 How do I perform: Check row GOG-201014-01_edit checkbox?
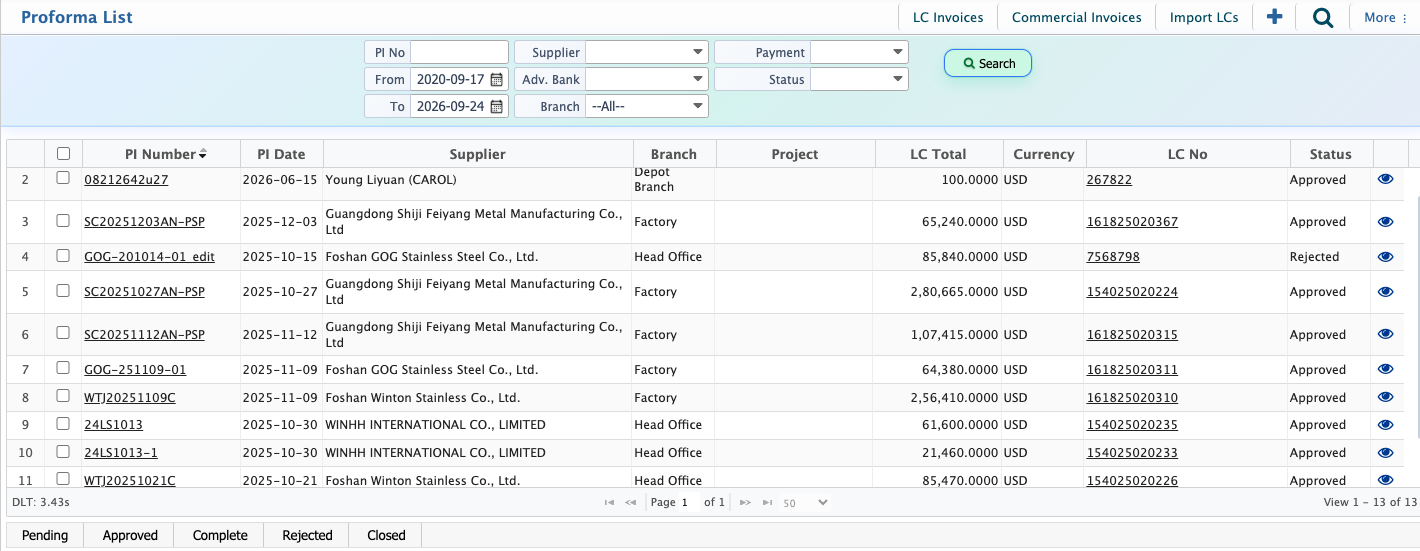click(63, 255)
